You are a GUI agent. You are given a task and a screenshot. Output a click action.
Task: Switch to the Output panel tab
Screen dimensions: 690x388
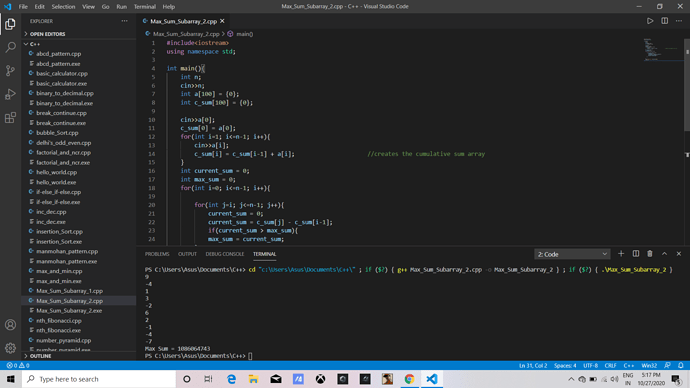[187, 254]
